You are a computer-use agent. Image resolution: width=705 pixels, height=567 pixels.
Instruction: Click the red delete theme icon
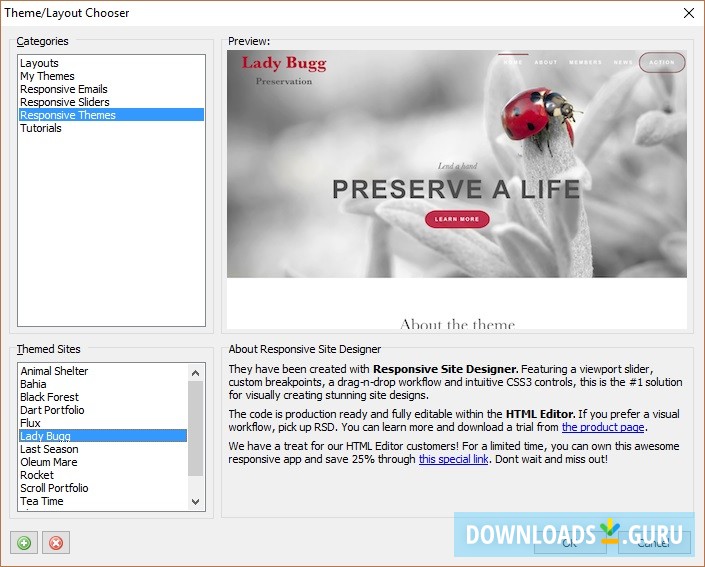point(56,543)
